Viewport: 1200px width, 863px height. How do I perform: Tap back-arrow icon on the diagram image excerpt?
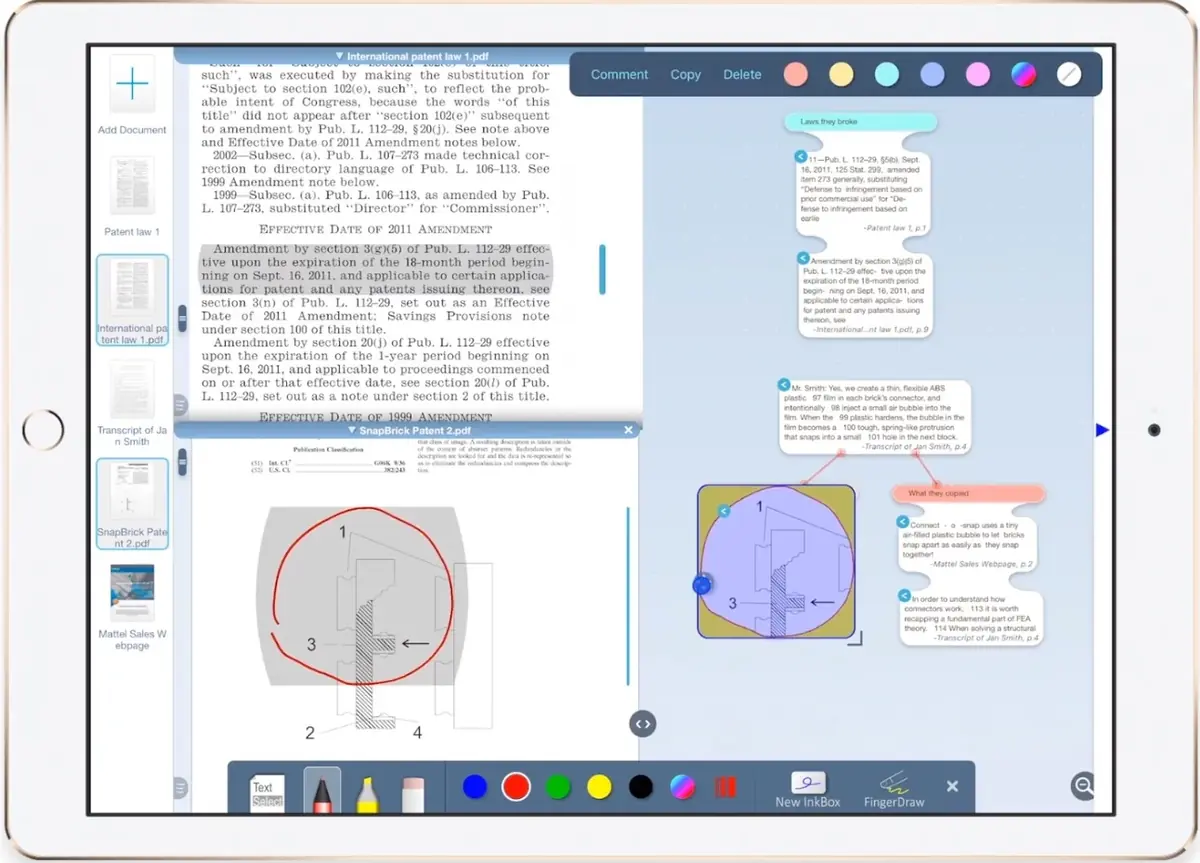coord(725,510)
